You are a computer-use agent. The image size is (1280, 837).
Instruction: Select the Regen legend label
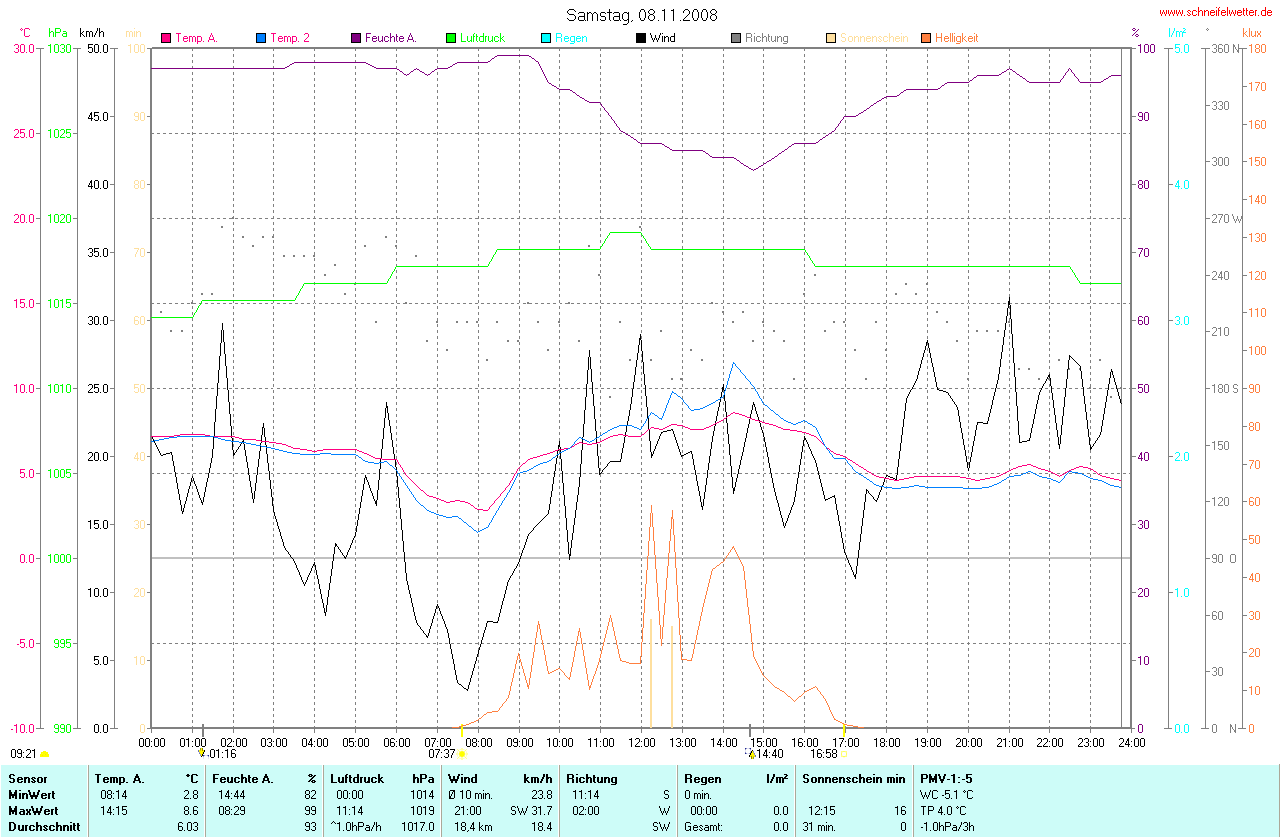click(571, 38)
